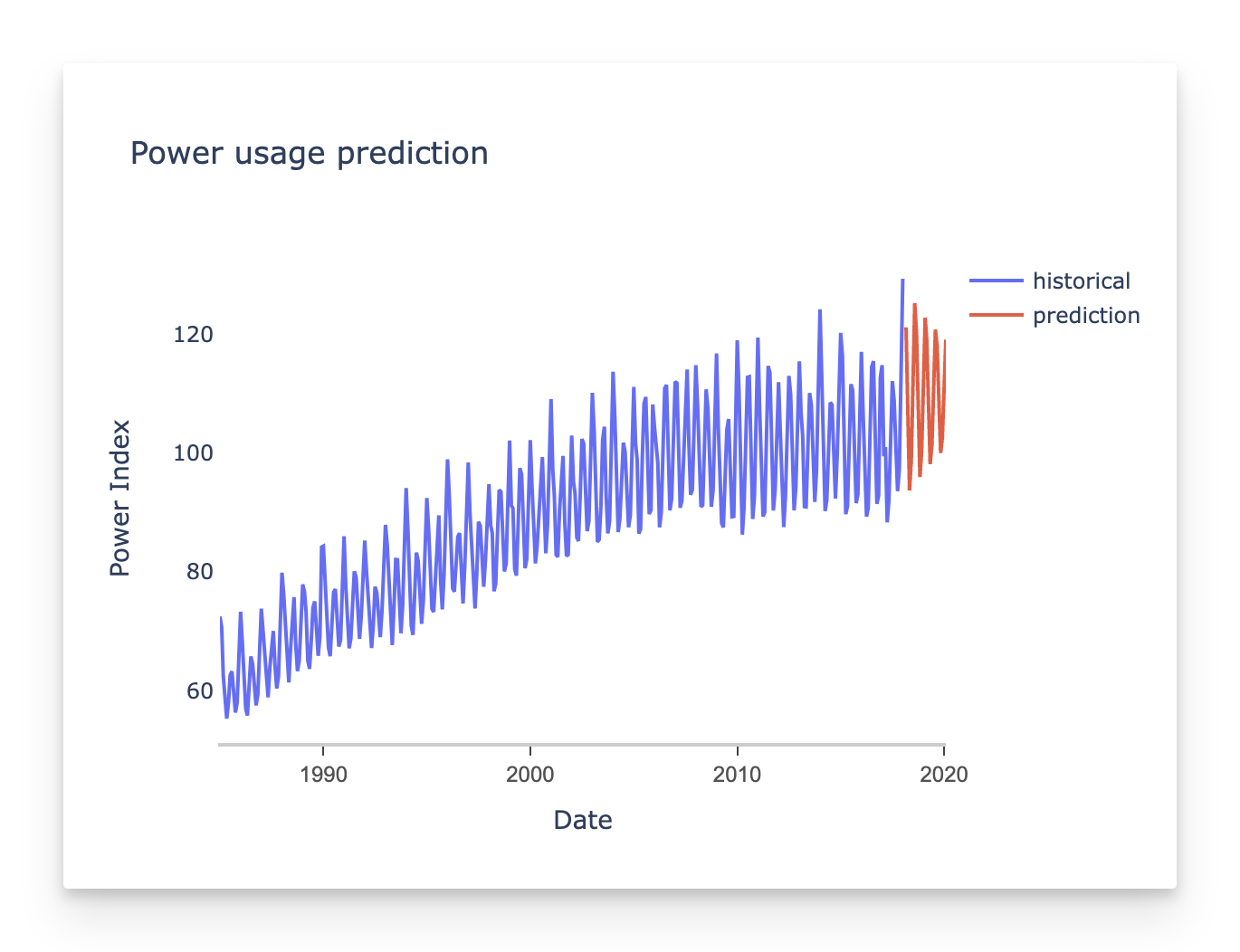Click the red prediction legend line swatch
Image resolution: width=1240 pixels, height=952 pixels.
[997, 316]
